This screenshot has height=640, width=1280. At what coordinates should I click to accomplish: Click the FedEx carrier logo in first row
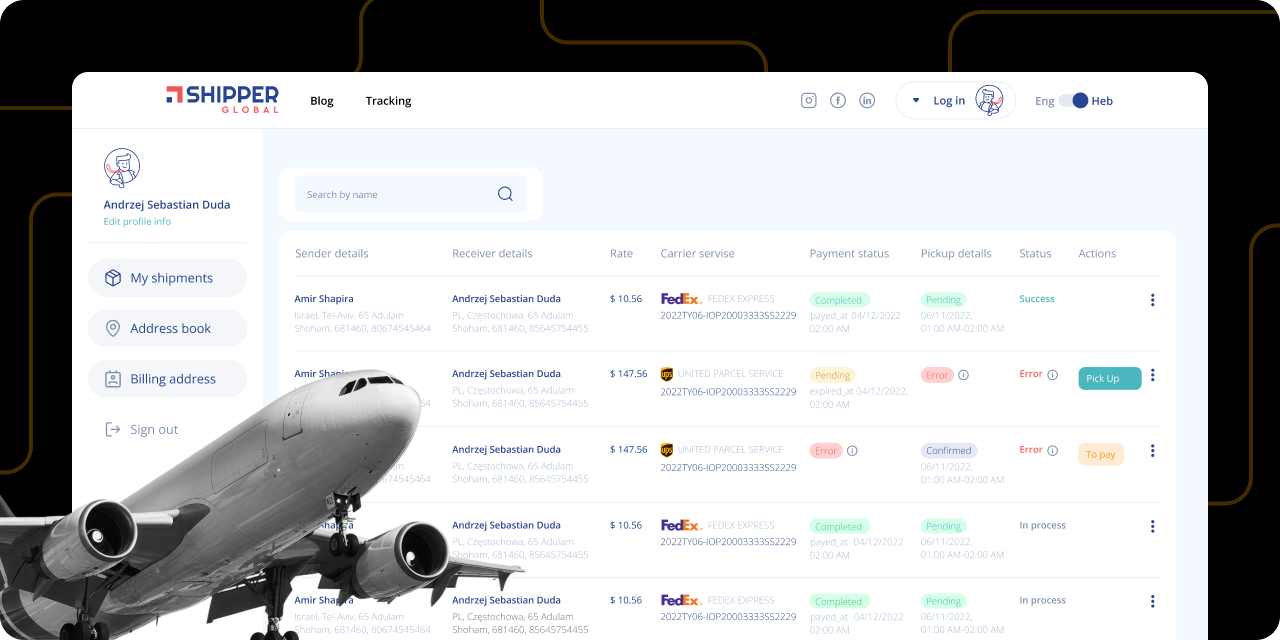pyautogui.click(x=679, y=298)
